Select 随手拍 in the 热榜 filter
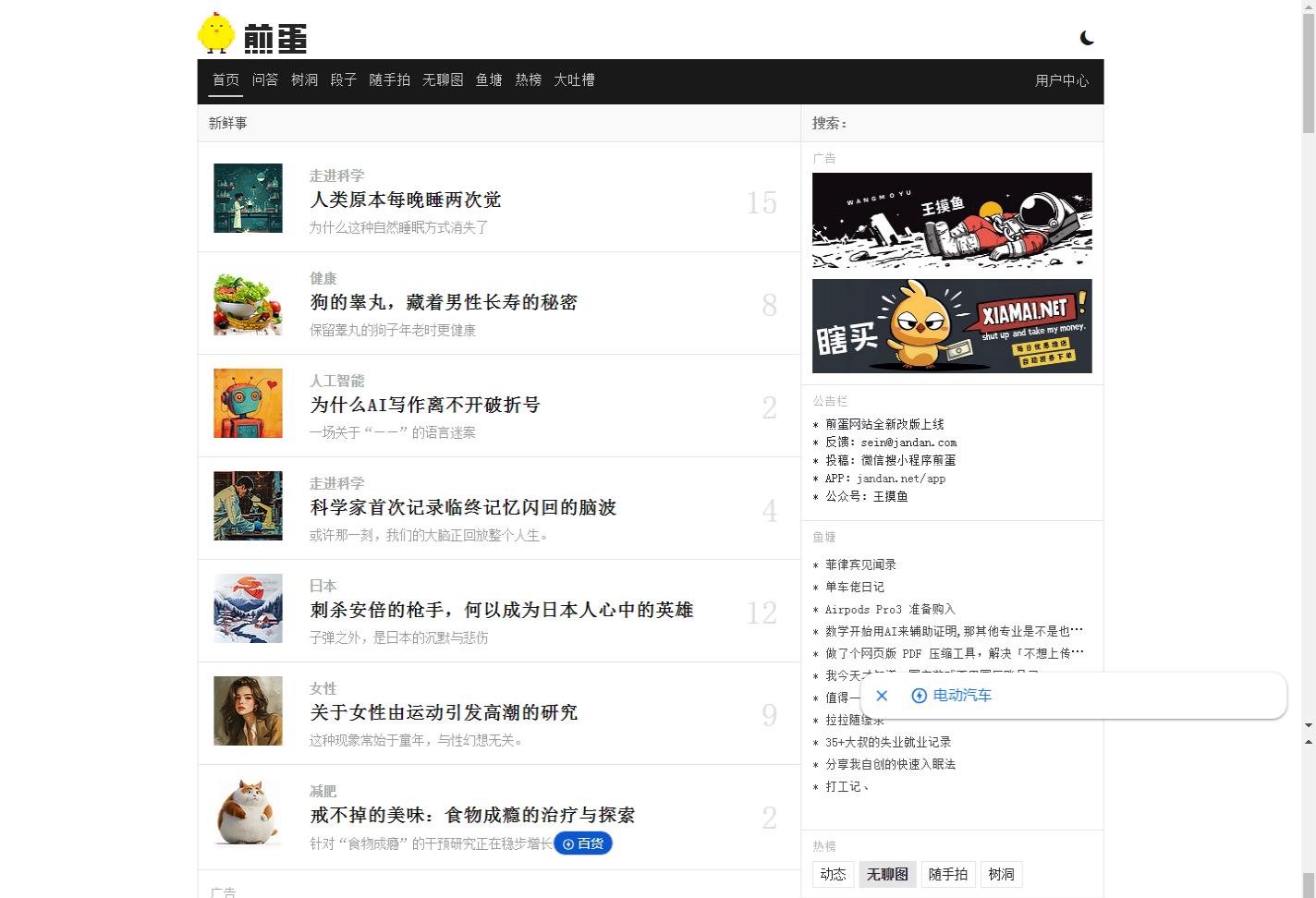Viewport: 1316px width, 898px height. click(x=947, y=873)
